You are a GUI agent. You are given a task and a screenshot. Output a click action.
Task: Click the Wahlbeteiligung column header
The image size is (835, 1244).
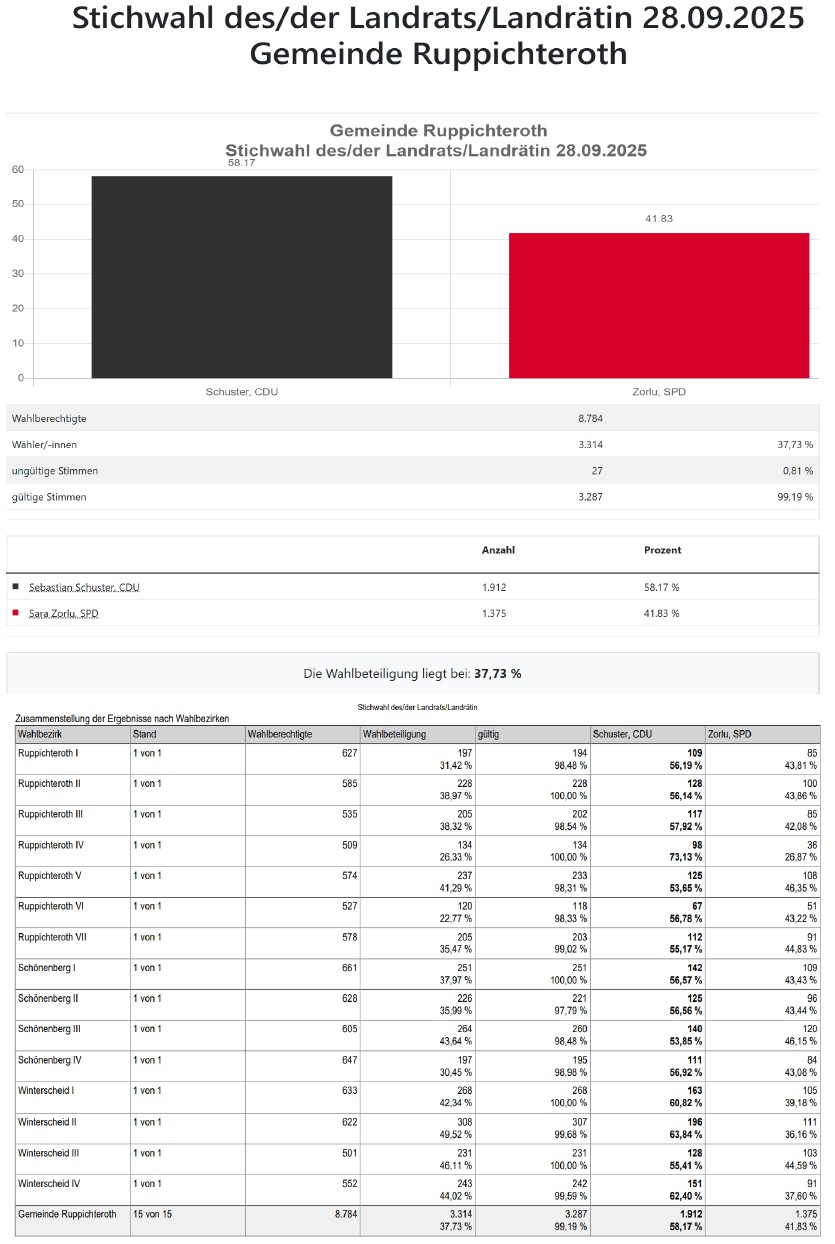pos(394,734)
